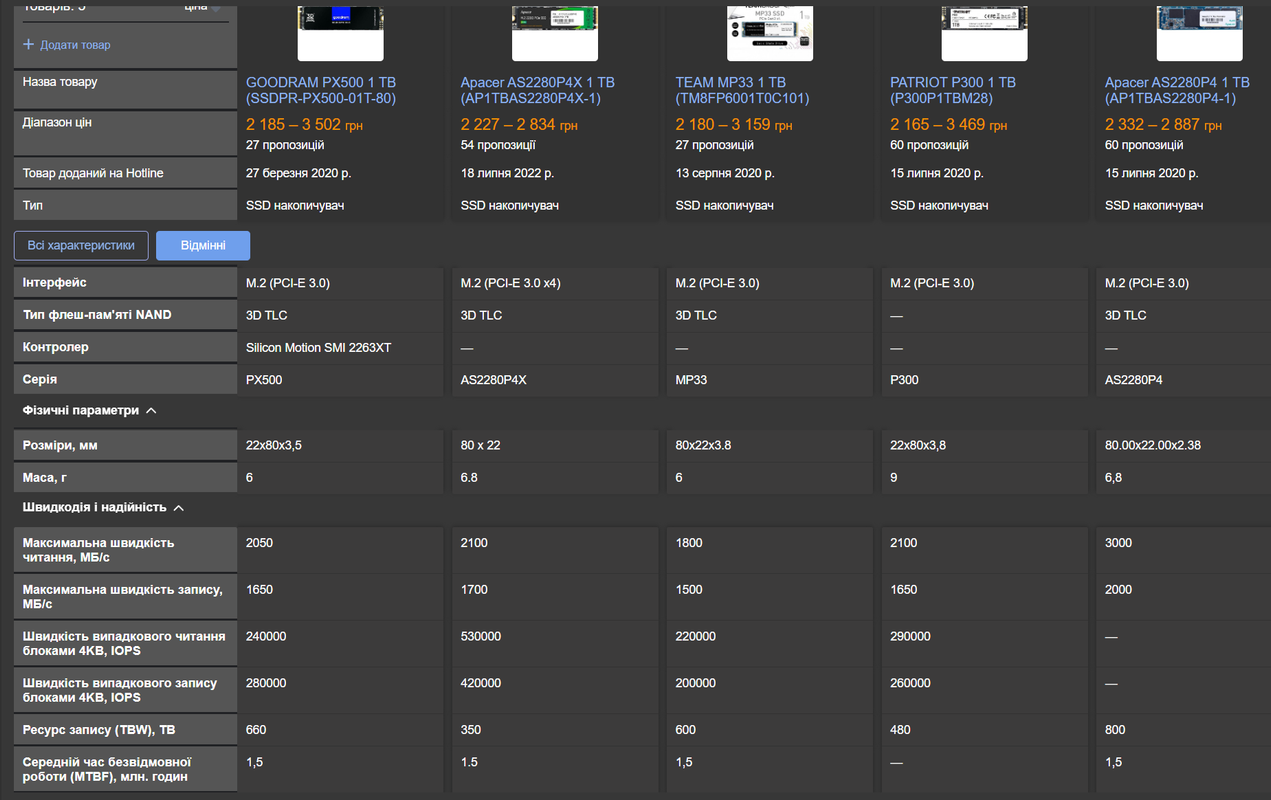Click the date 27 березня 2020 р.

[300, 173]
